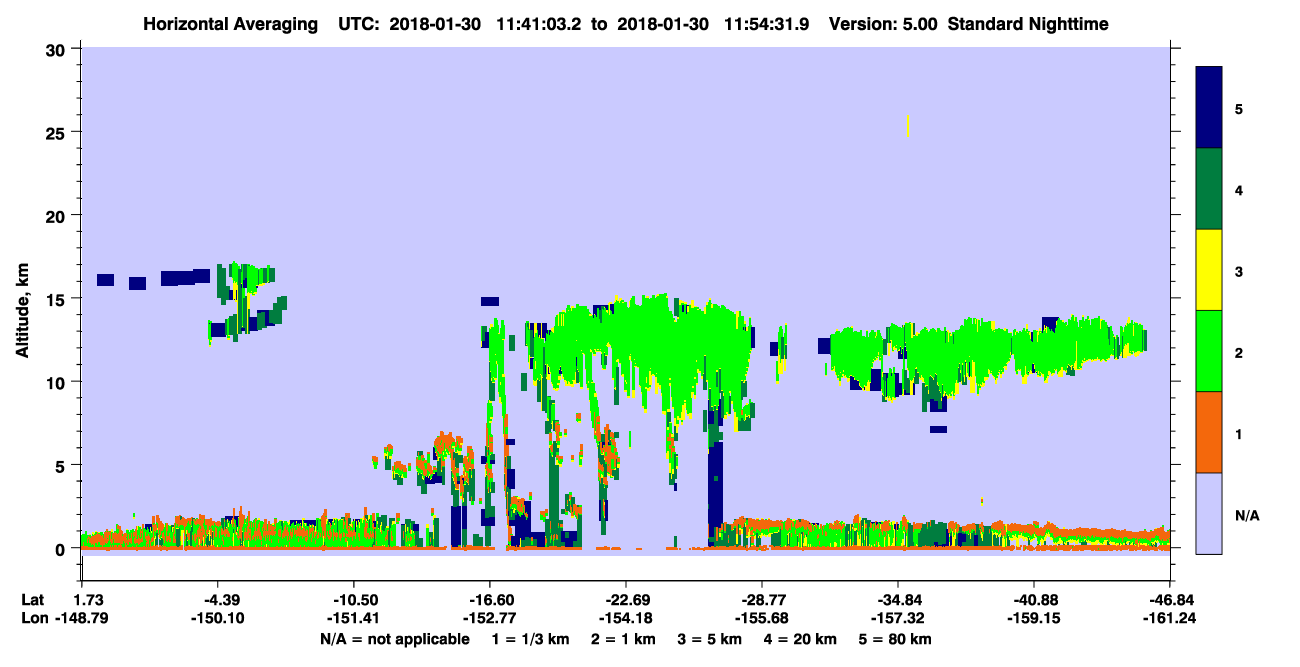Click longitude value -159.15
The width and height of the screenshot is (1300, 667).
point(1033,618)
